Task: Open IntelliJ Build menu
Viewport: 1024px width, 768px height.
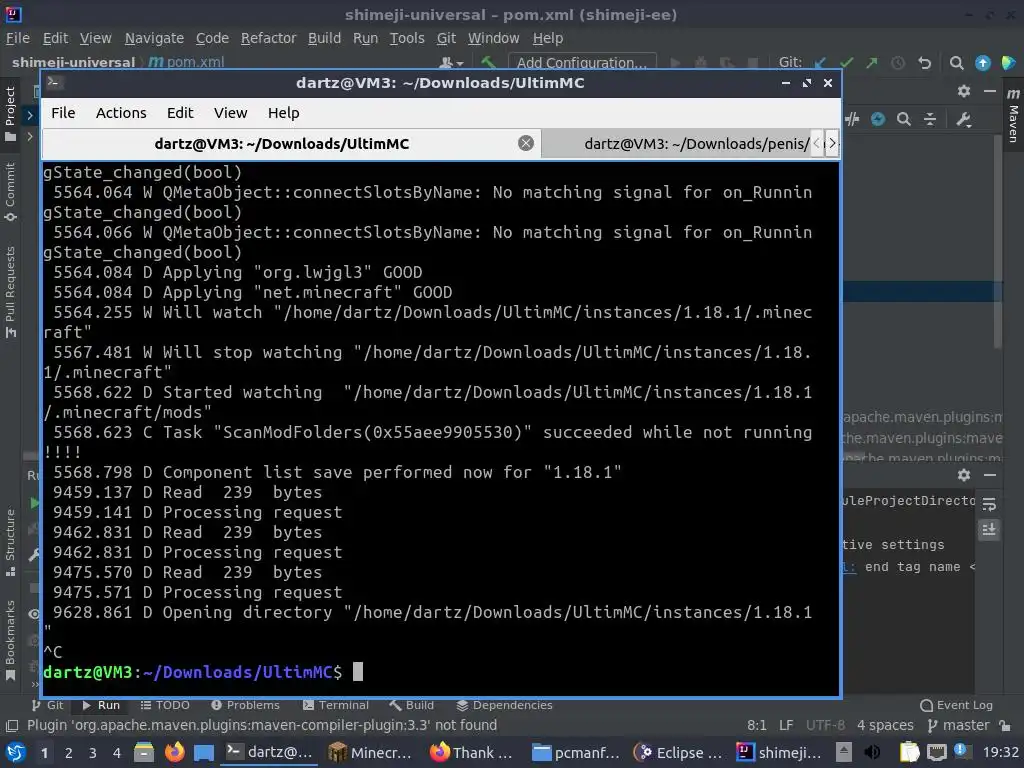Action: [x=325, y=39]
